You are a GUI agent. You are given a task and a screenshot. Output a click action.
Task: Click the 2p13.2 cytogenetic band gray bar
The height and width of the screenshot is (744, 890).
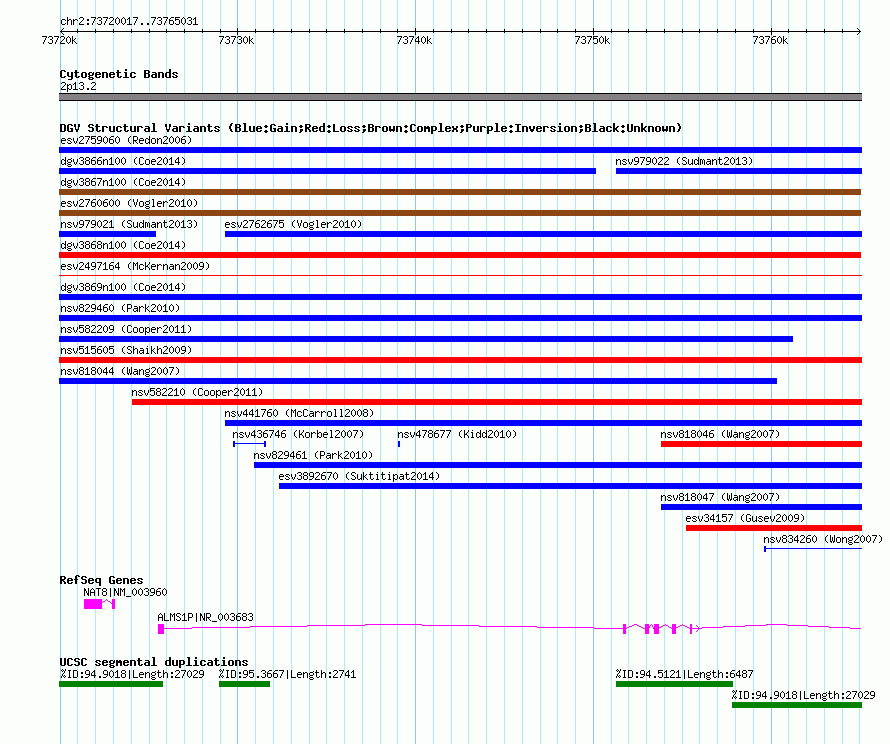(460, 97)
